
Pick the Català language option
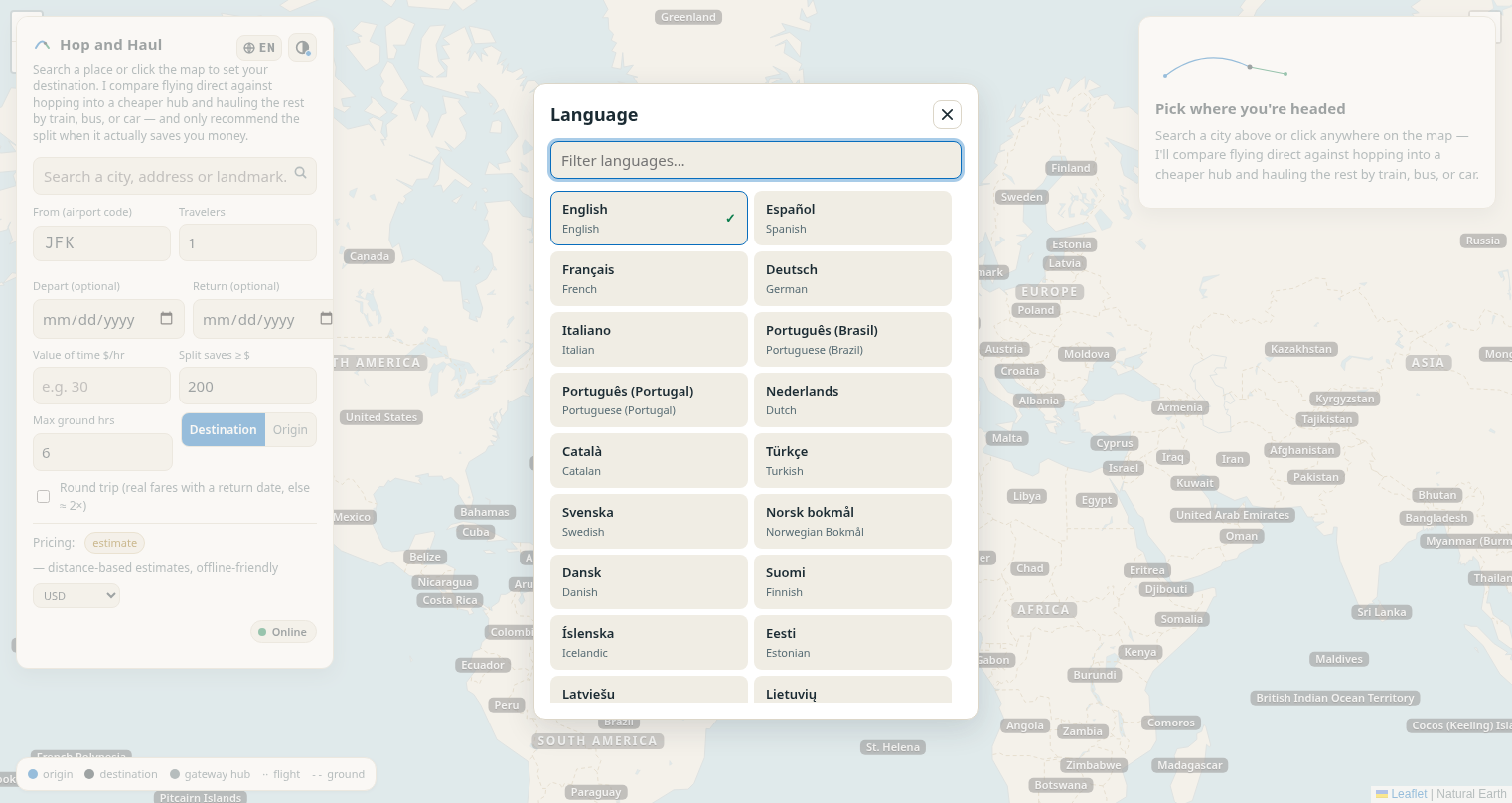point(649,460)
